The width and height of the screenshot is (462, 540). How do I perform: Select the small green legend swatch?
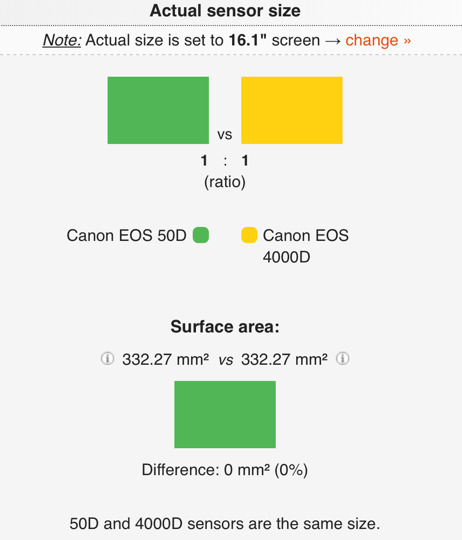click(201, 235)
